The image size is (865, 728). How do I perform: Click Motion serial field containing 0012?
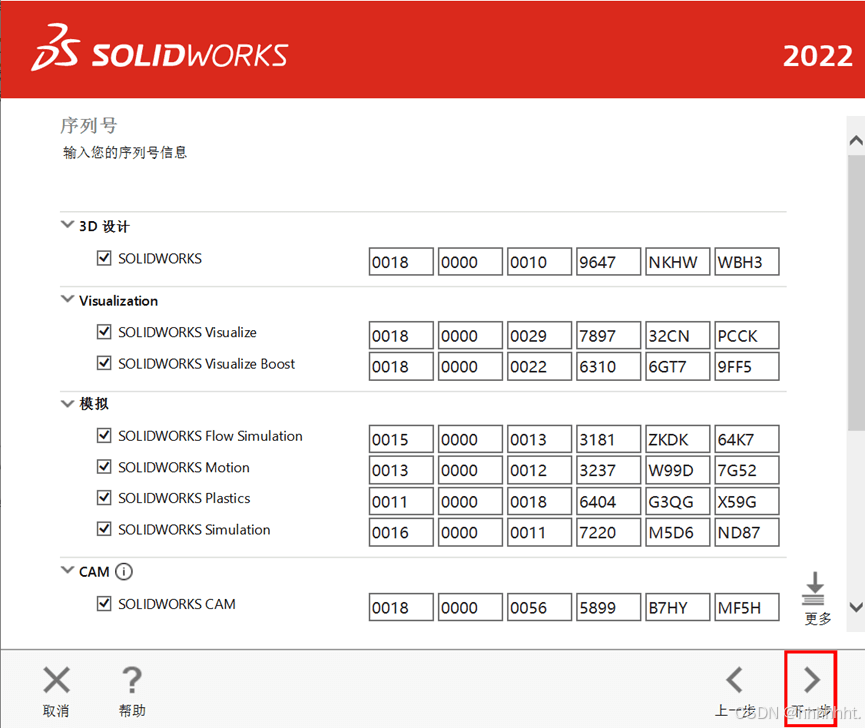pos(540,470)
